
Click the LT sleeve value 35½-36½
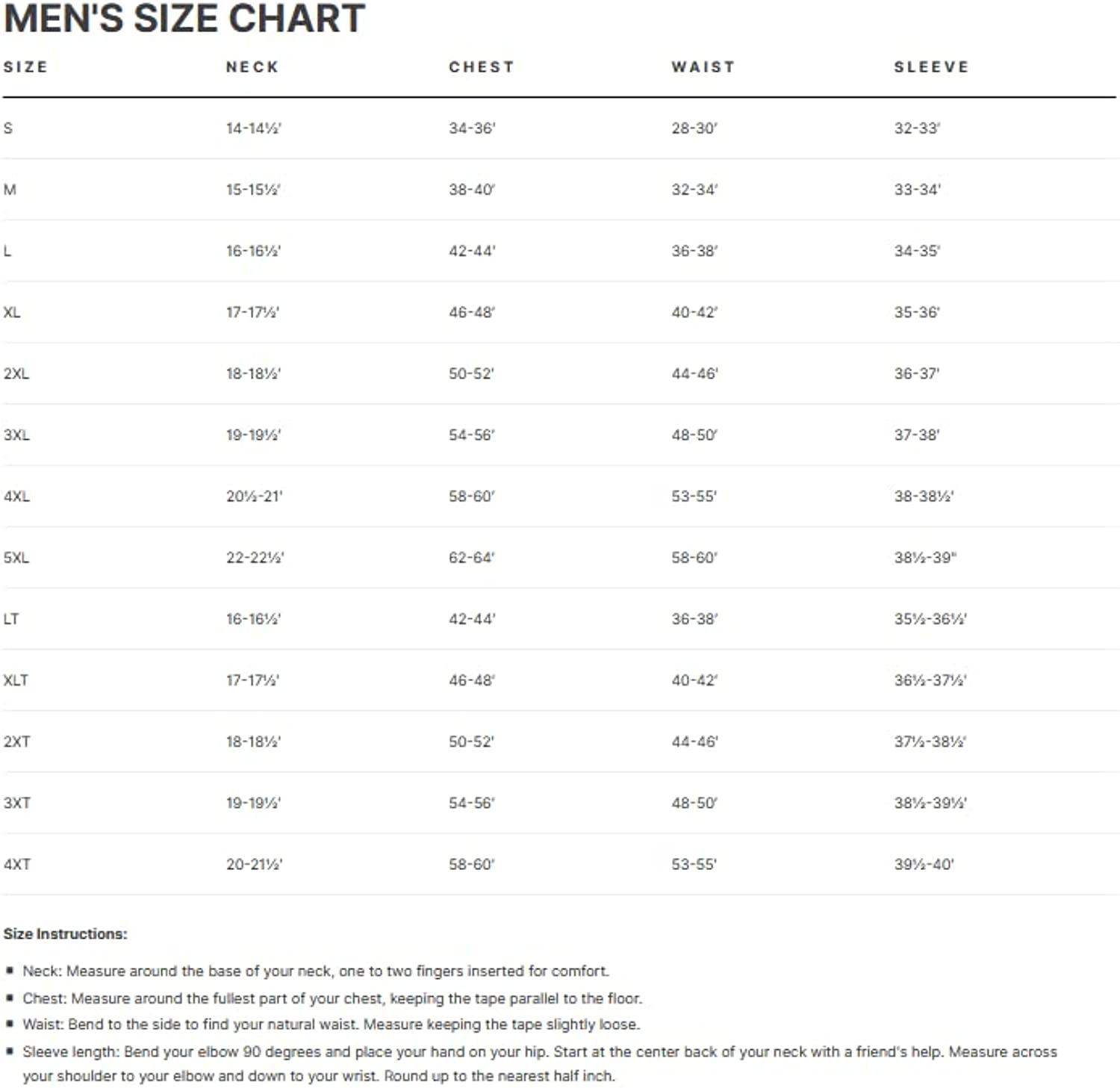pos(930,619)
